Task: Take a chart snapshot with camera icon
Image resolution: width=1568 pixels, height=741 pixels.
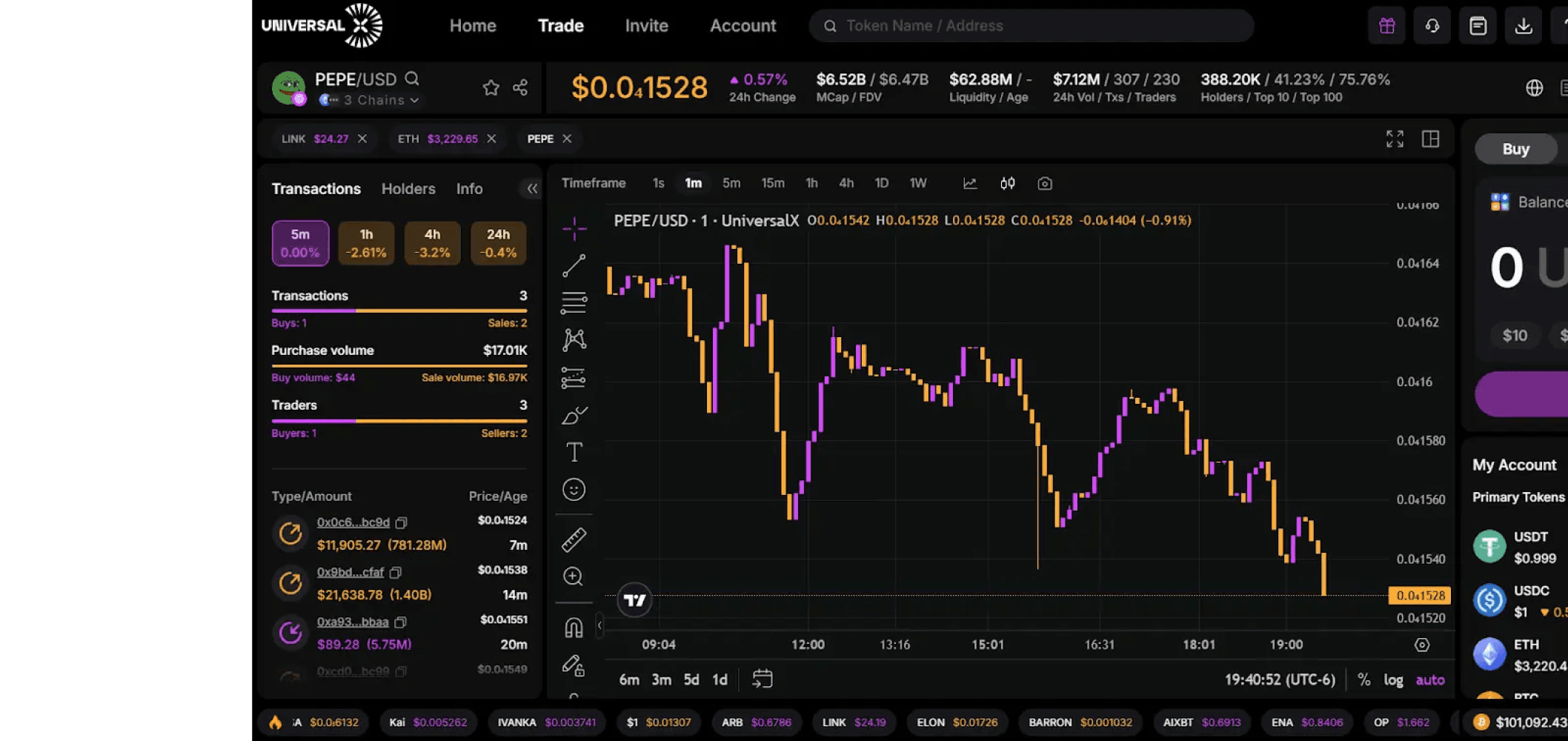Action: point(1045,183)
